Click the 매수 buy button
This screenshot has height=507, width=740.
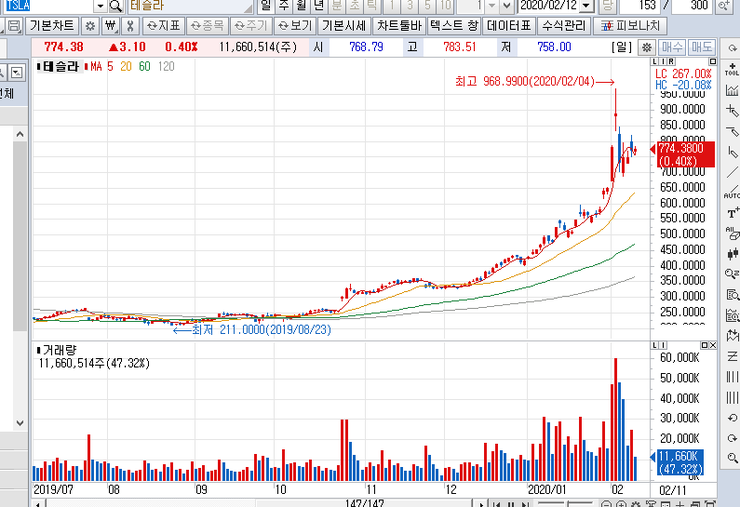672,47
